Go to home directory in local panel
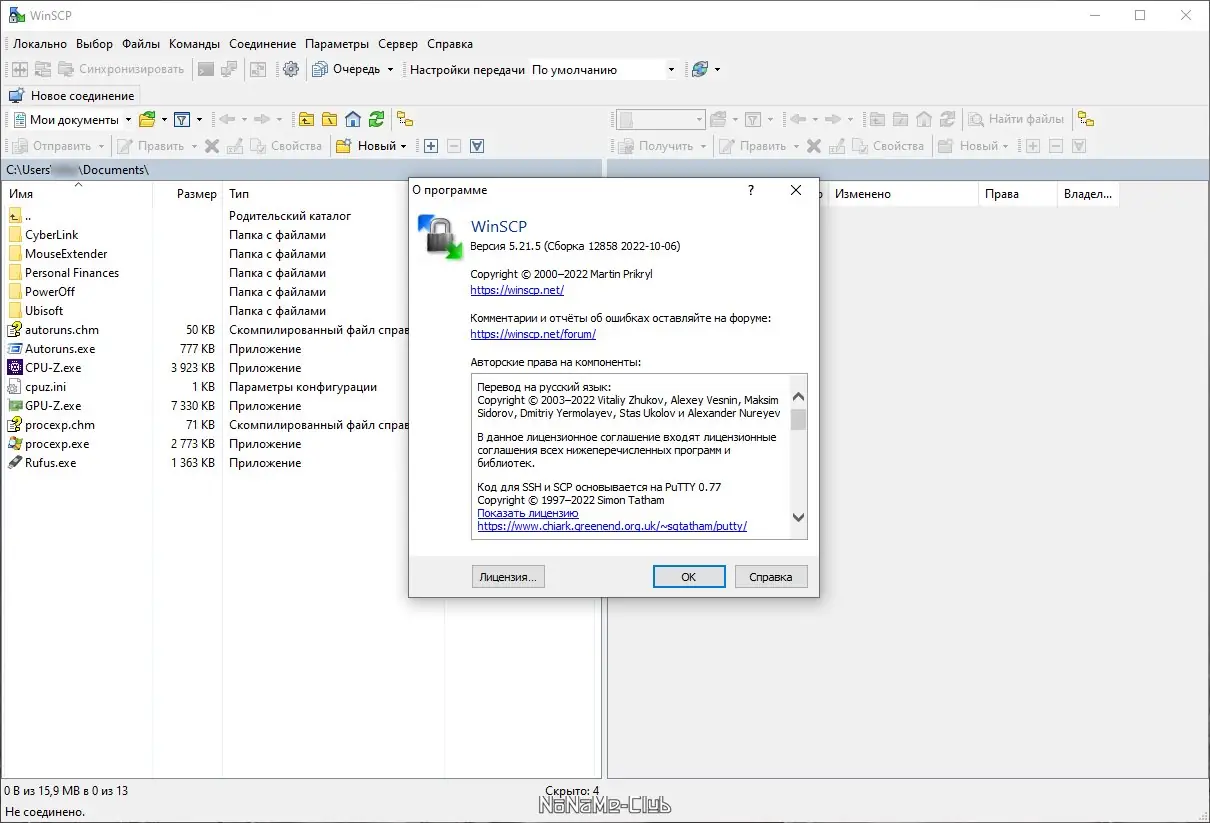This screenshot has height=823, width=1210. coord(352,119)
